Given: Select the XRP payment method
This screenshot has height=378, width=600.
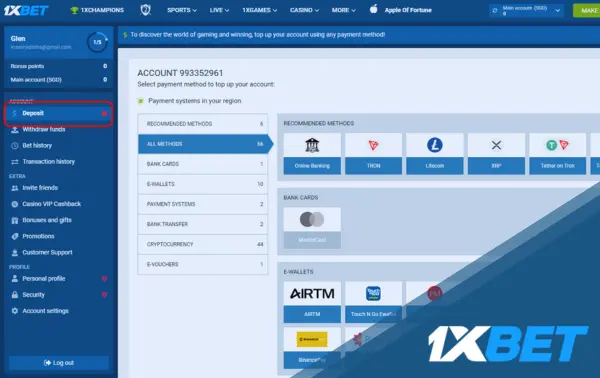Looking at the screenshot, I should click(496, 154).
